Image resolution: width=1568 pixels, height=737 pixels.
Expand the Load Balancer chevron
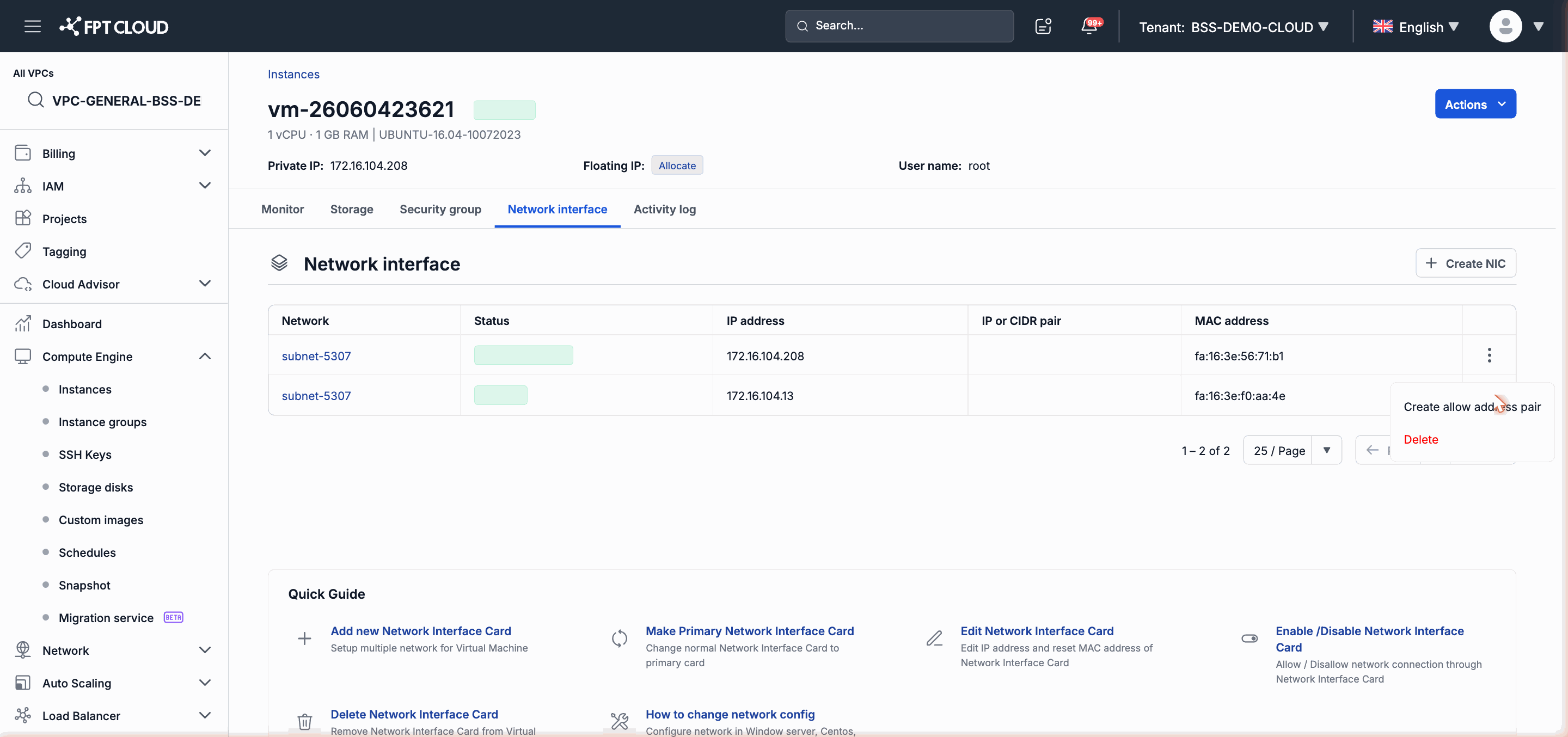(x=205, y=715)
